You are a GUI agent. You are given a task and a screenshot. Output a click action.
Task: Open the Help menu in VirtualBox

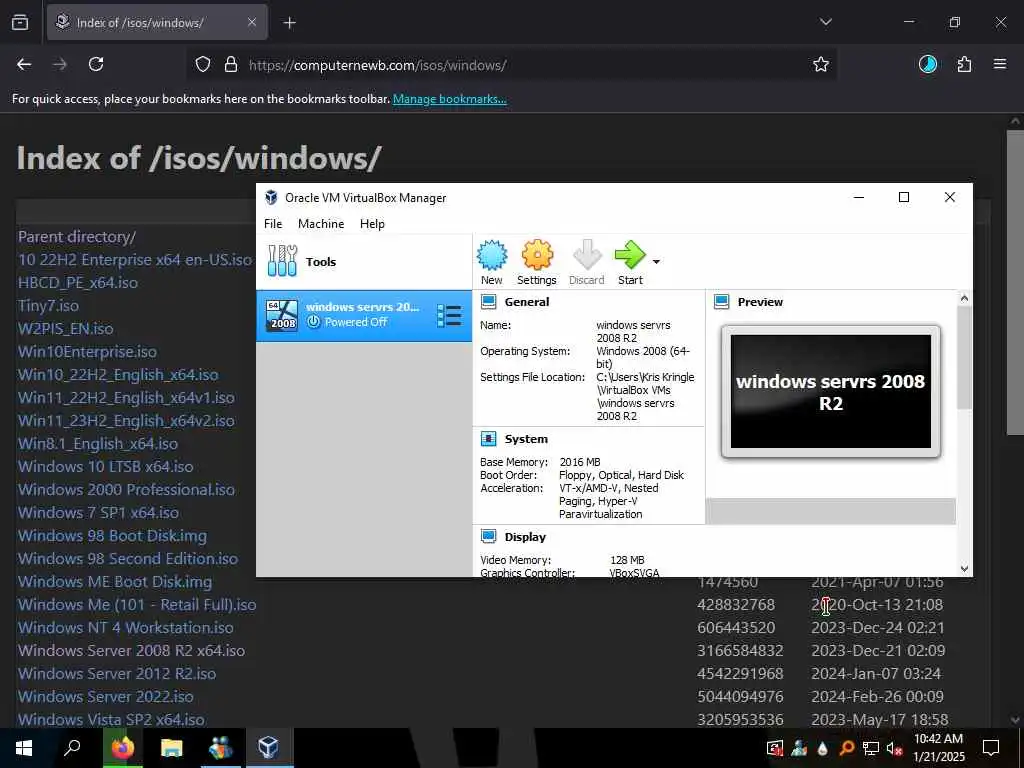tap(372, 223)
